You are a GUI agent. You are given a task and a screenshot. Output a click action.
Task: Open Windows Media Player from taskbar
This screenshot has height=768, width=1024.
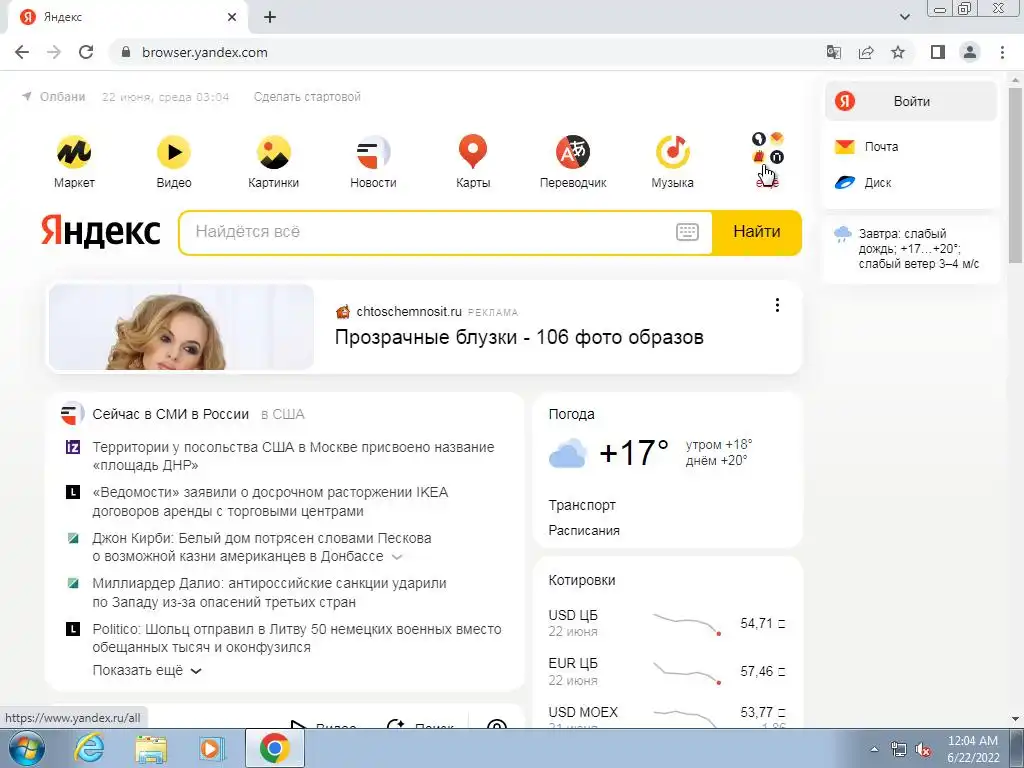pyautogui.click(x=212, y=748)
